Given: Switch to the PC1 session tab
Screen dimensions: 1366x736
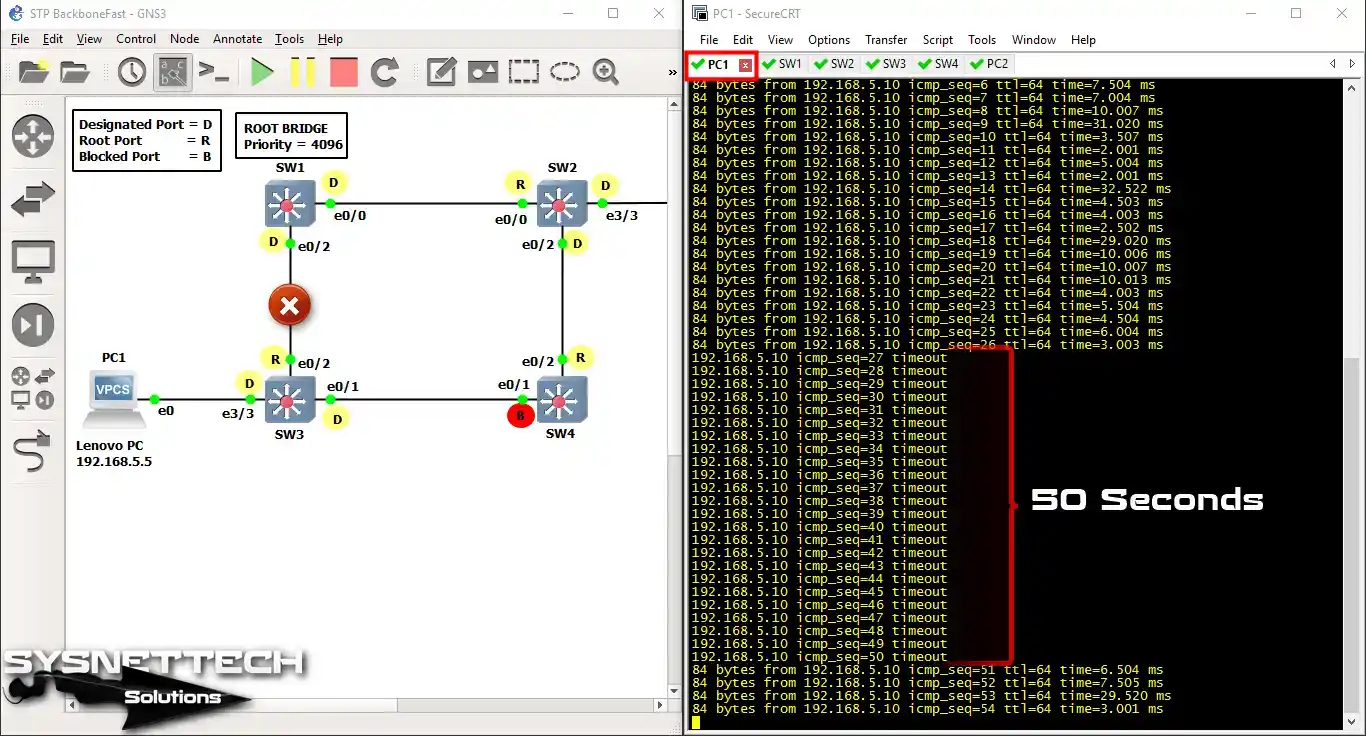Looking at the screenshot, I should click(718, 65).
